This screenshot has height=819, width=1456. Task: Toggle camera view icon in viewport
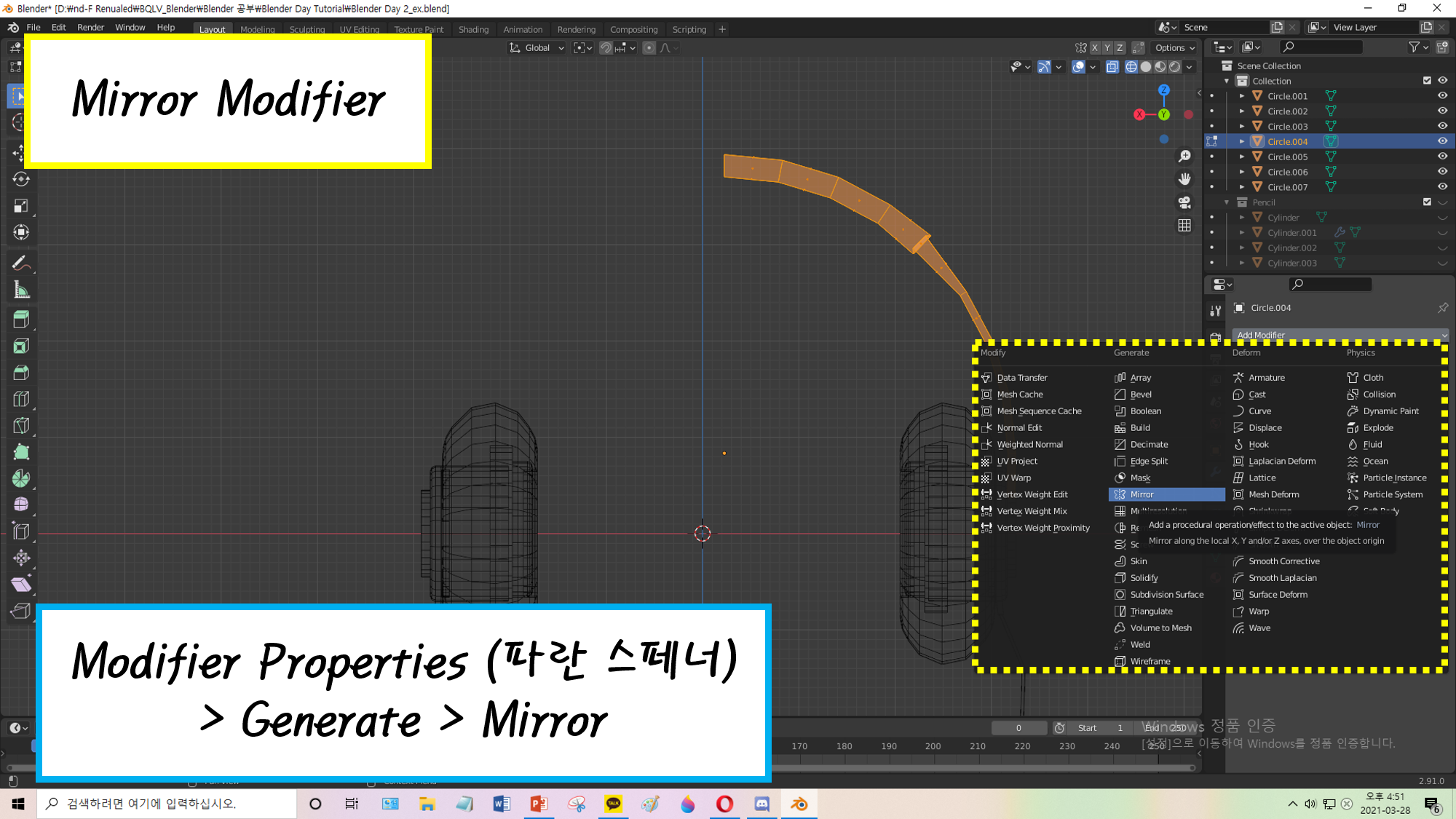1184,202
